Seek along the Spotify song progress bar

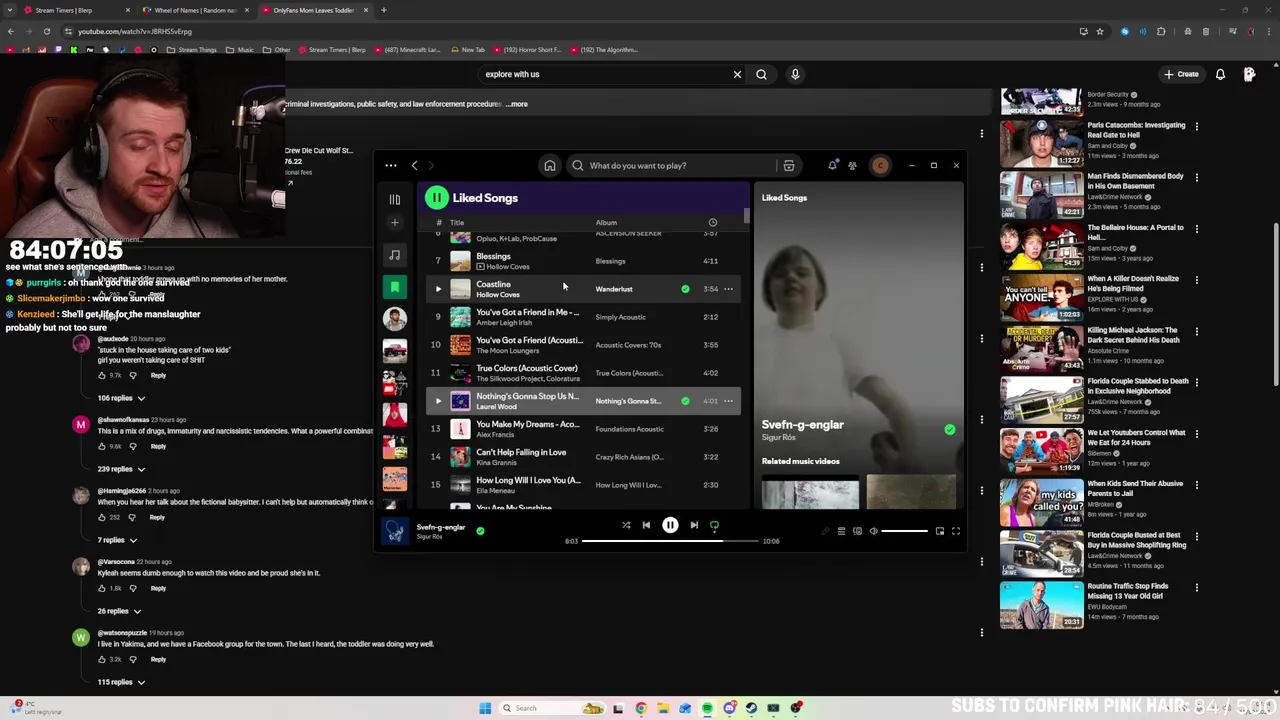tap(670, 541)
